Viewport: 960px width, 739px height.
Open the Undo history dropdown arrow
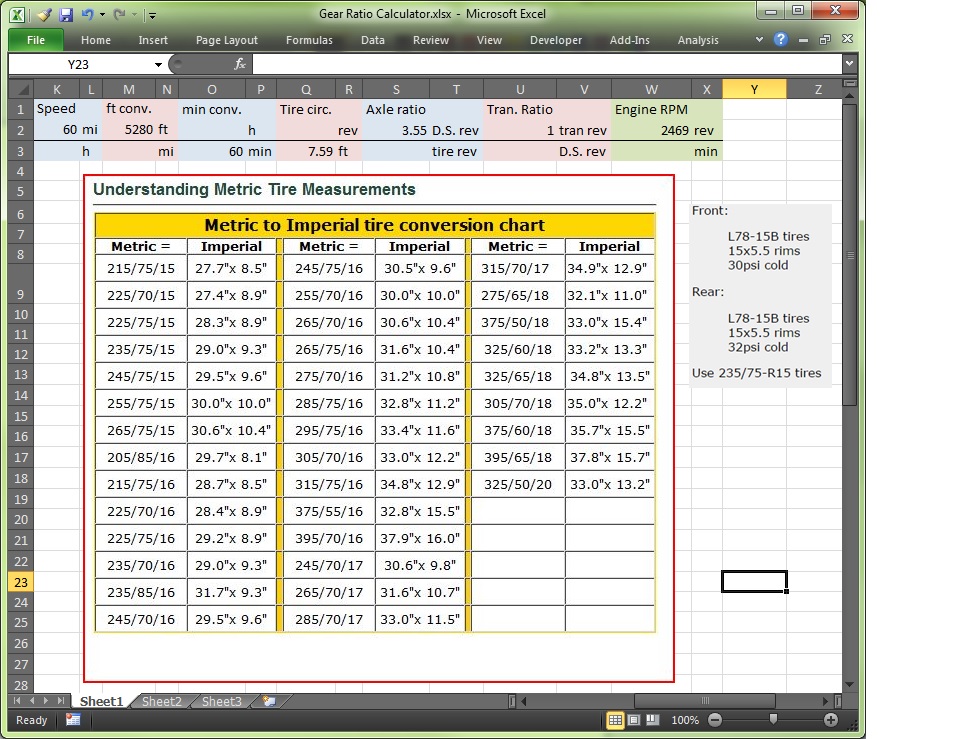[x=102, y=15]
